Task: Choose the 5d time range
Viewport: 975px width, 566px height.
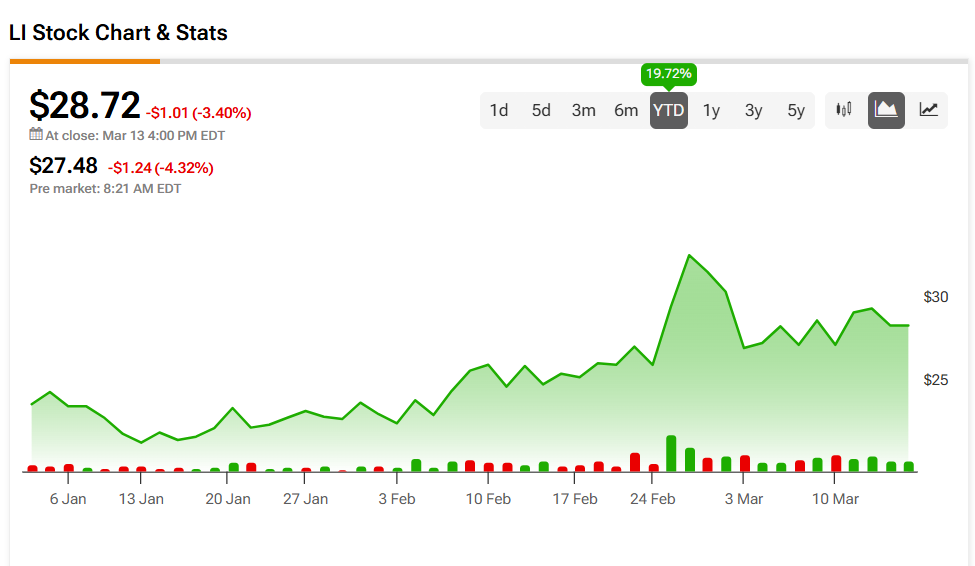Action: click(541, 110)
